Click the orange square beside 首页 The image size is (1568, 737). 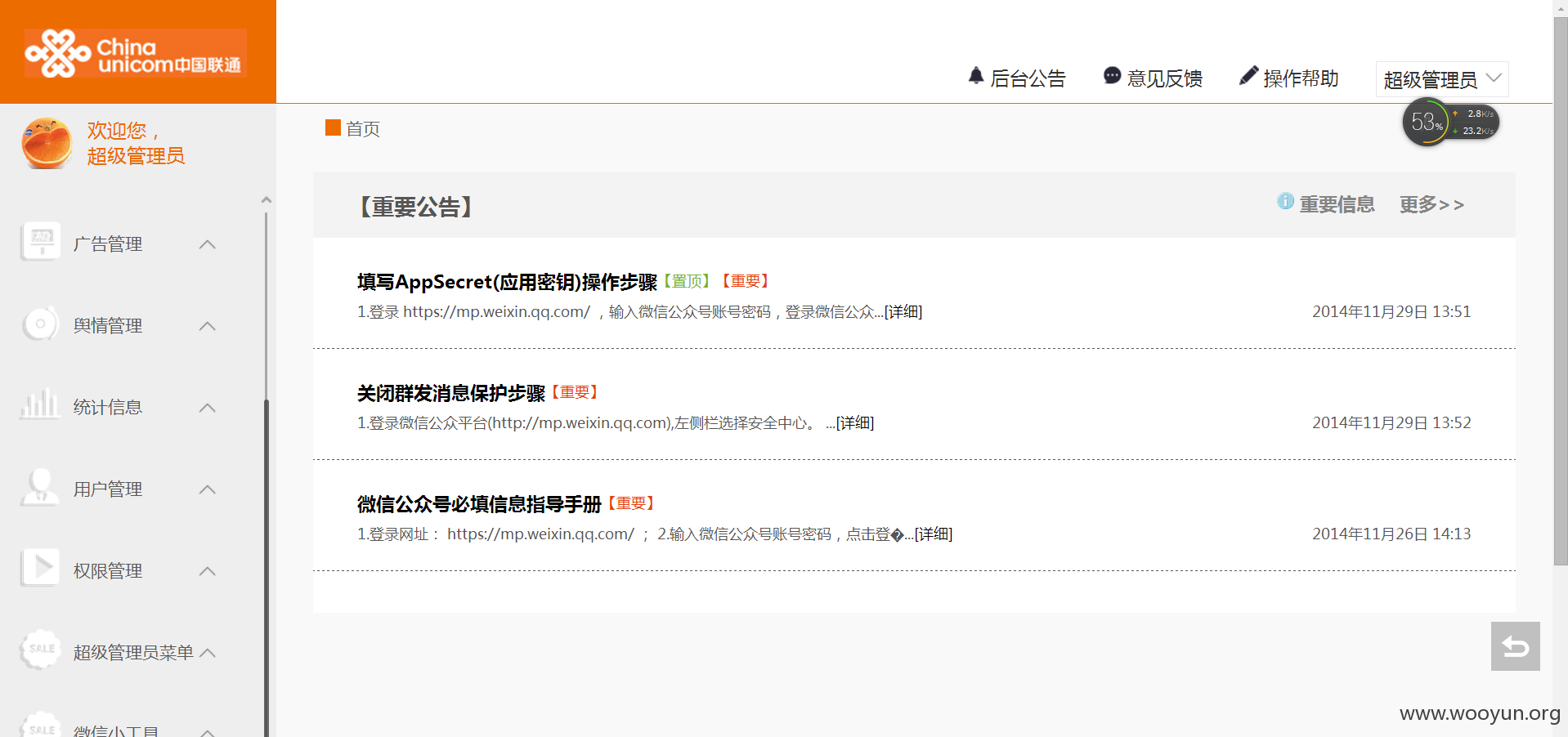(333, 127)
